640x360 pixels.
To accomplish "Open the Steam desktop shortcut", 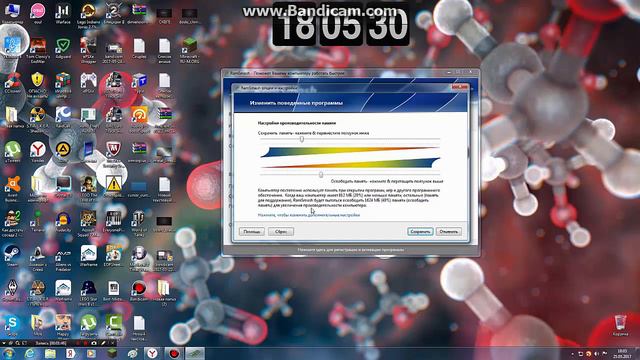I will point(12,256).
